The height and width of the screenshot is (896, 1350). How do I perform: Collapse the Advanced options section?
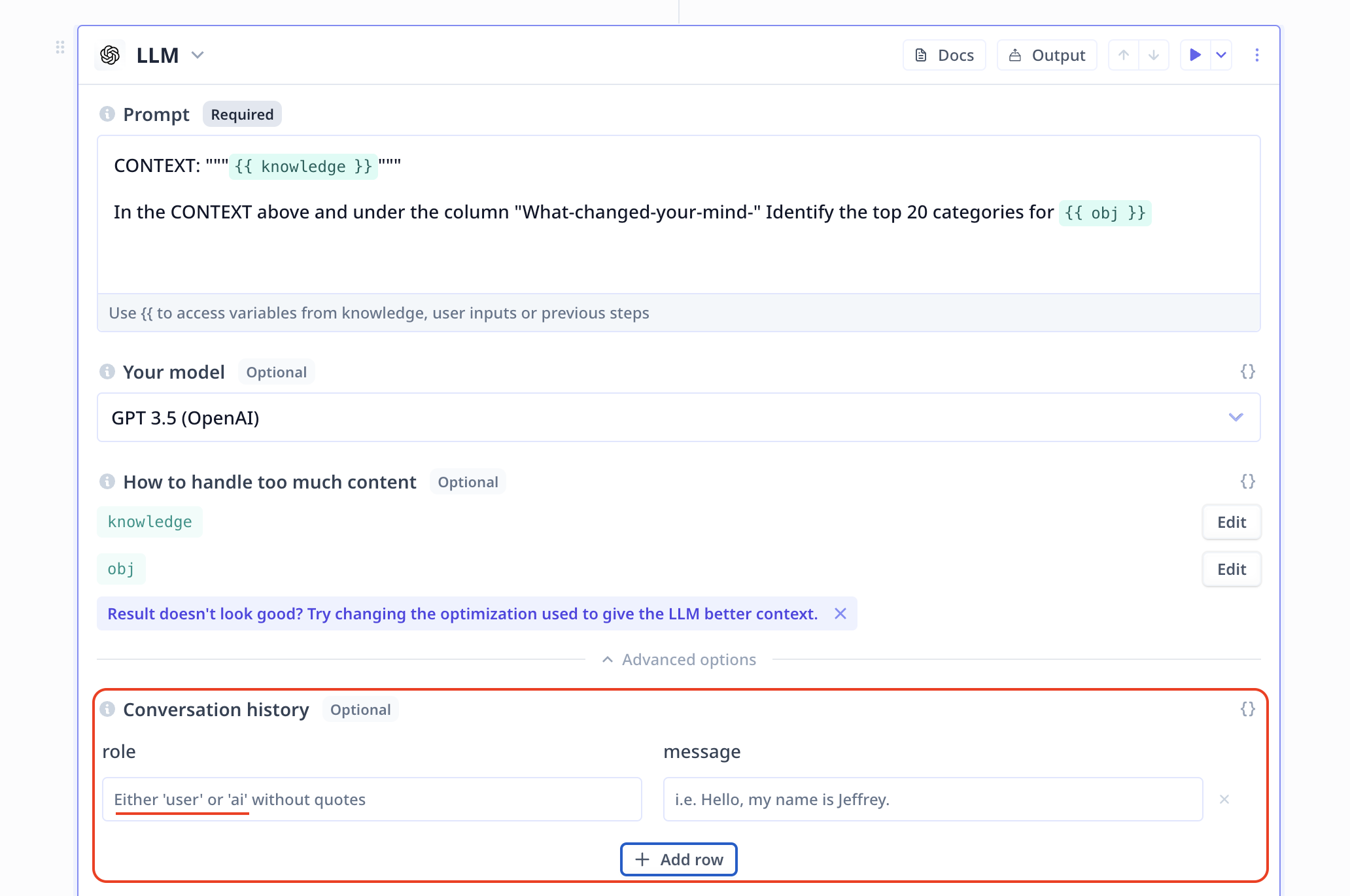tap(678, 659)
